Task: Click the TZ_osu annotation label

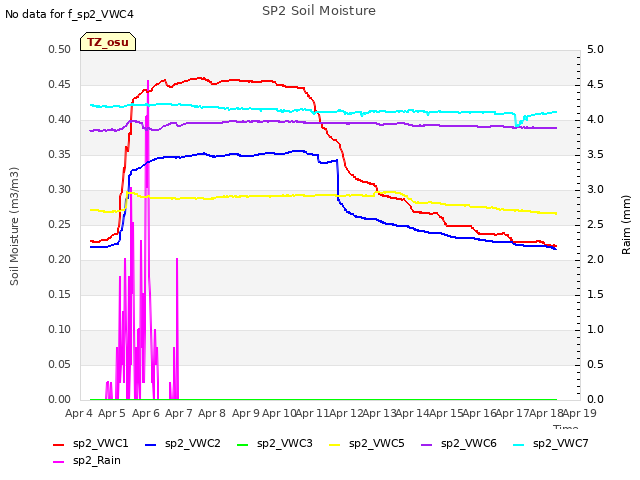Action: 108,42
